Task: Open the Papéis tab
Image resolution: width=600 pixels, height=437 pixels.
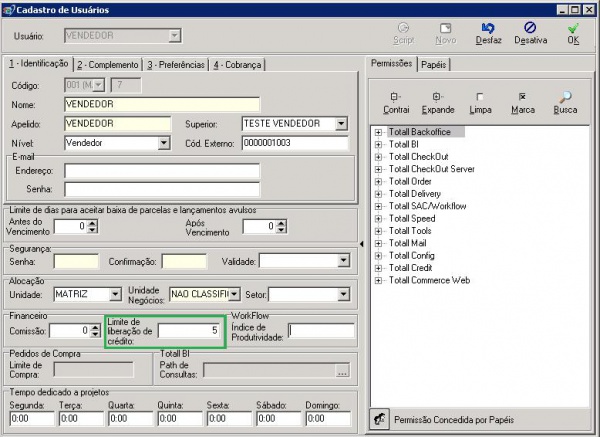Action: (434, 64)
